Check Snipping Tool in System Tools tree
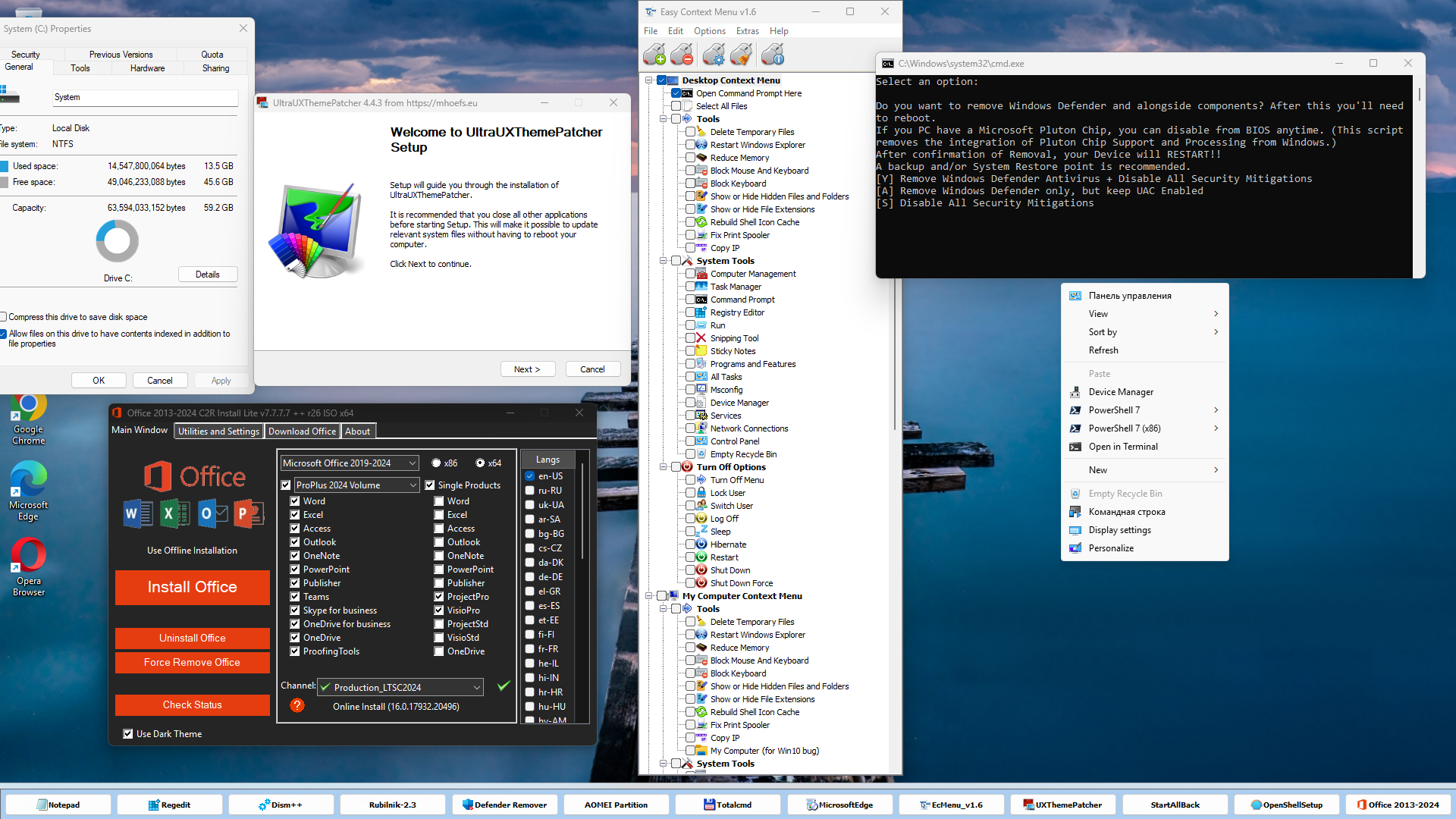This screenshot has height=819, width=1456. 690,338
